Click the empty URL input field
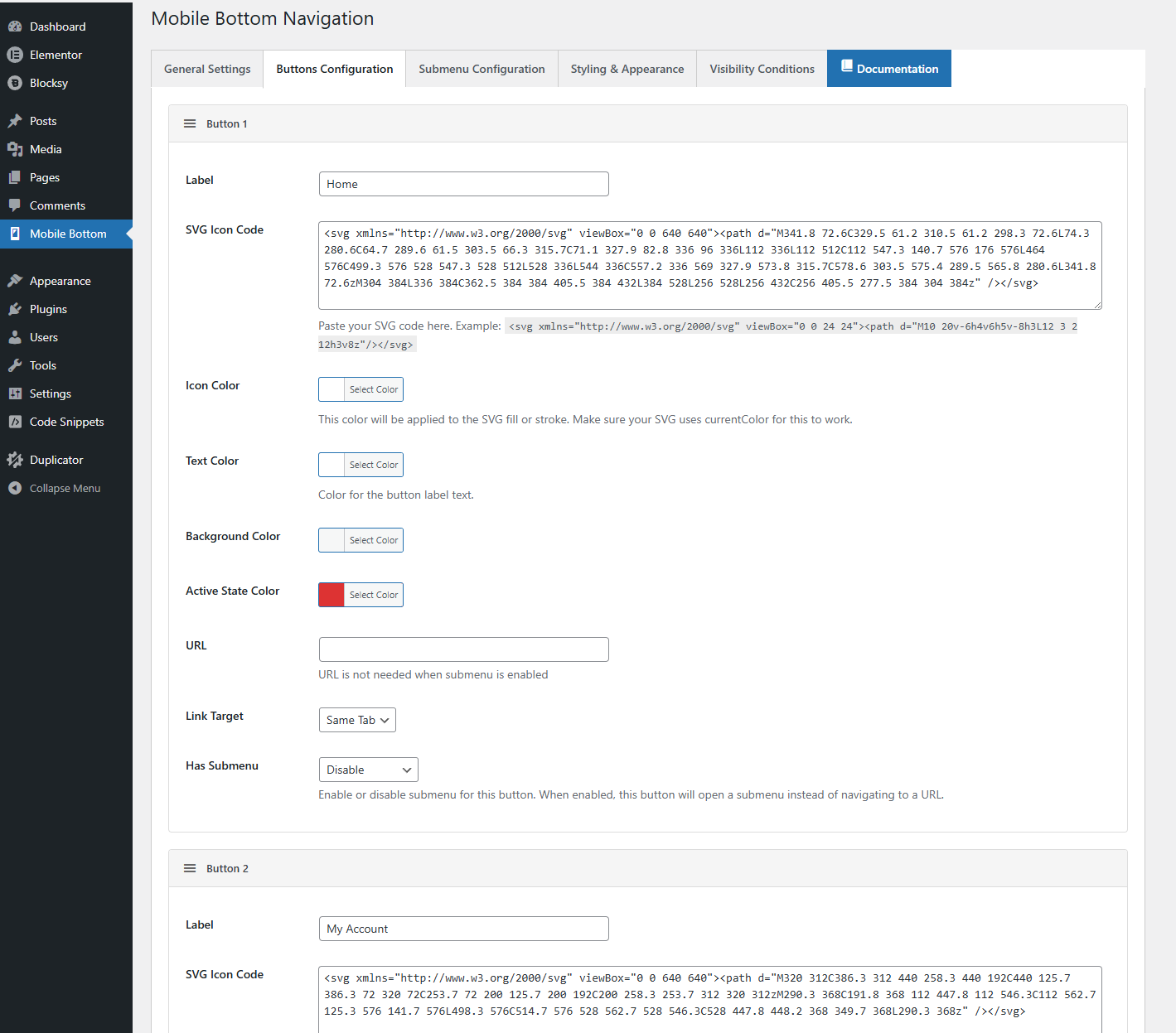Image resolution: width=1176 pixels, height=1033 pixels. coord(463,649)
